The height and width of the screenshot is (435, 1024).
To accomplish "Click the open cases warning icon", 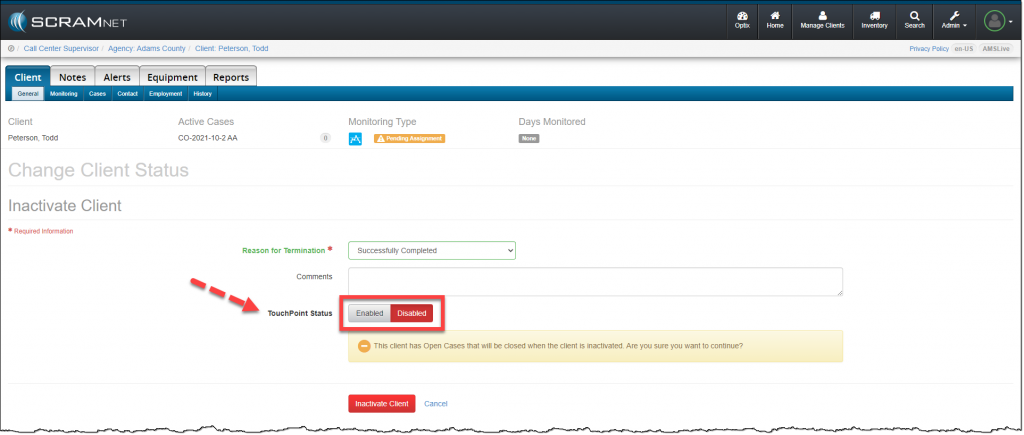I will pos(364,346).
